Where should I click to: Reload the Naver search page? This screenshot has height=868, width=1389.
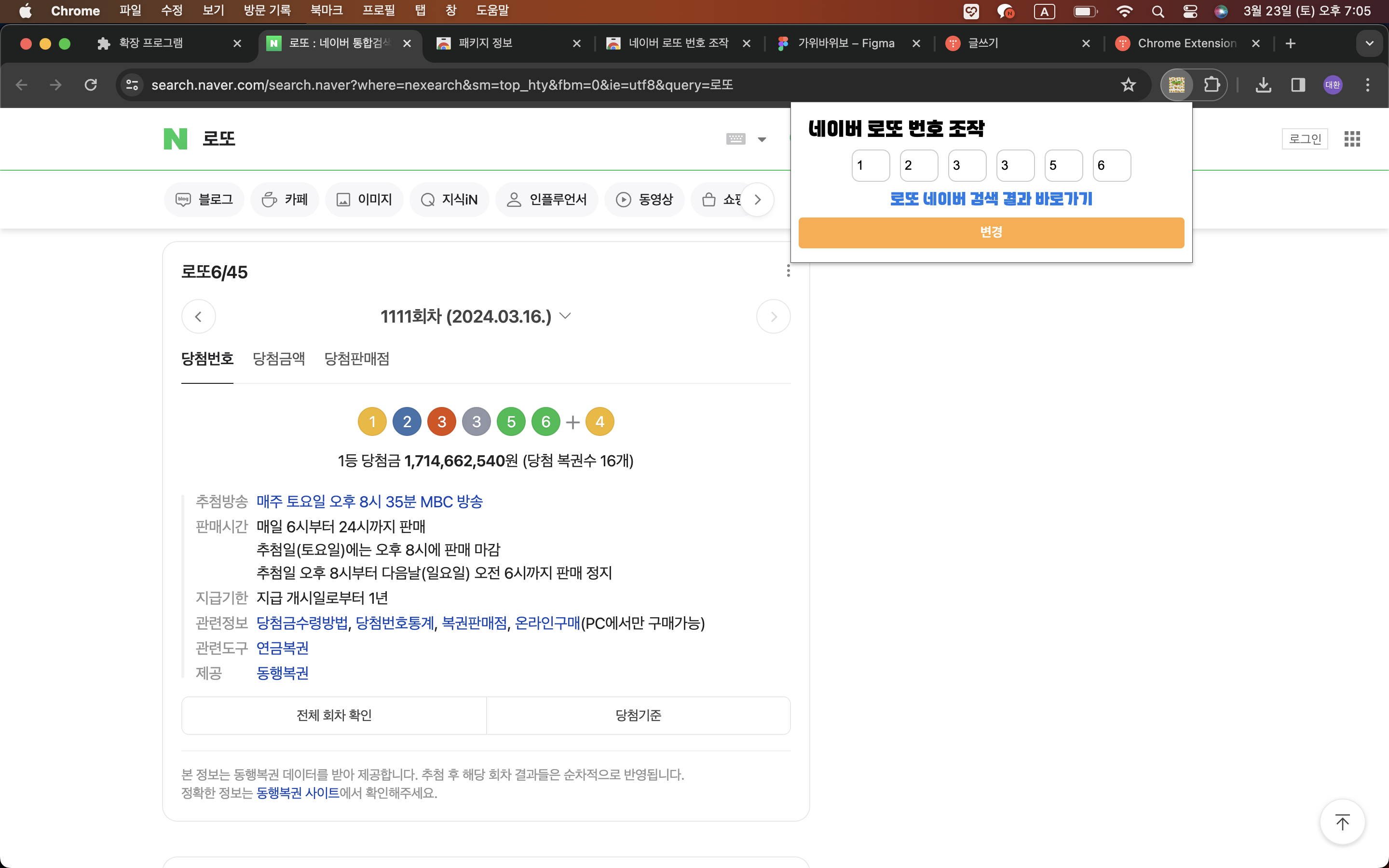click(91, 85)
